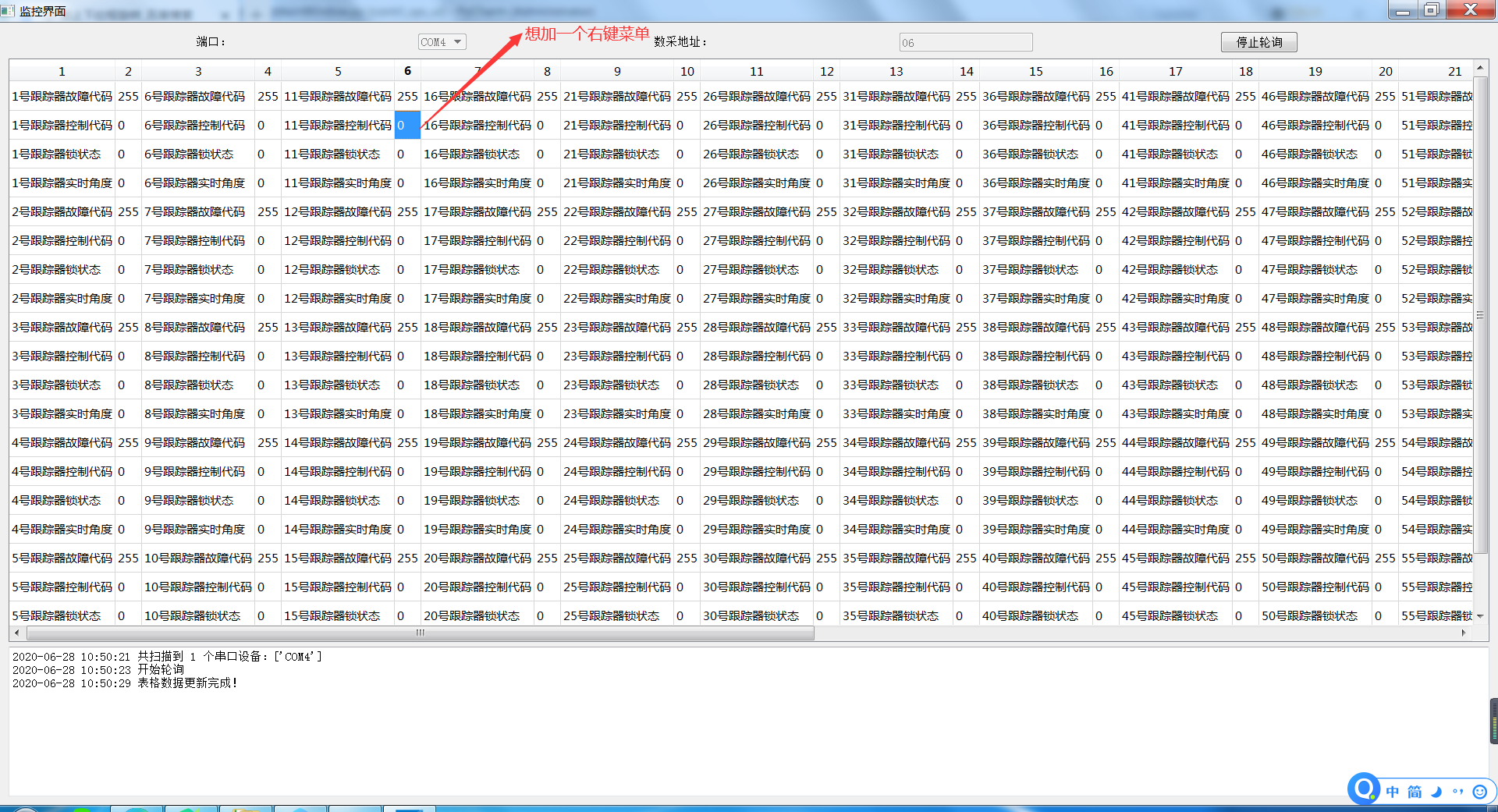Click the green application icon on the taskbar

pos(191,807)
